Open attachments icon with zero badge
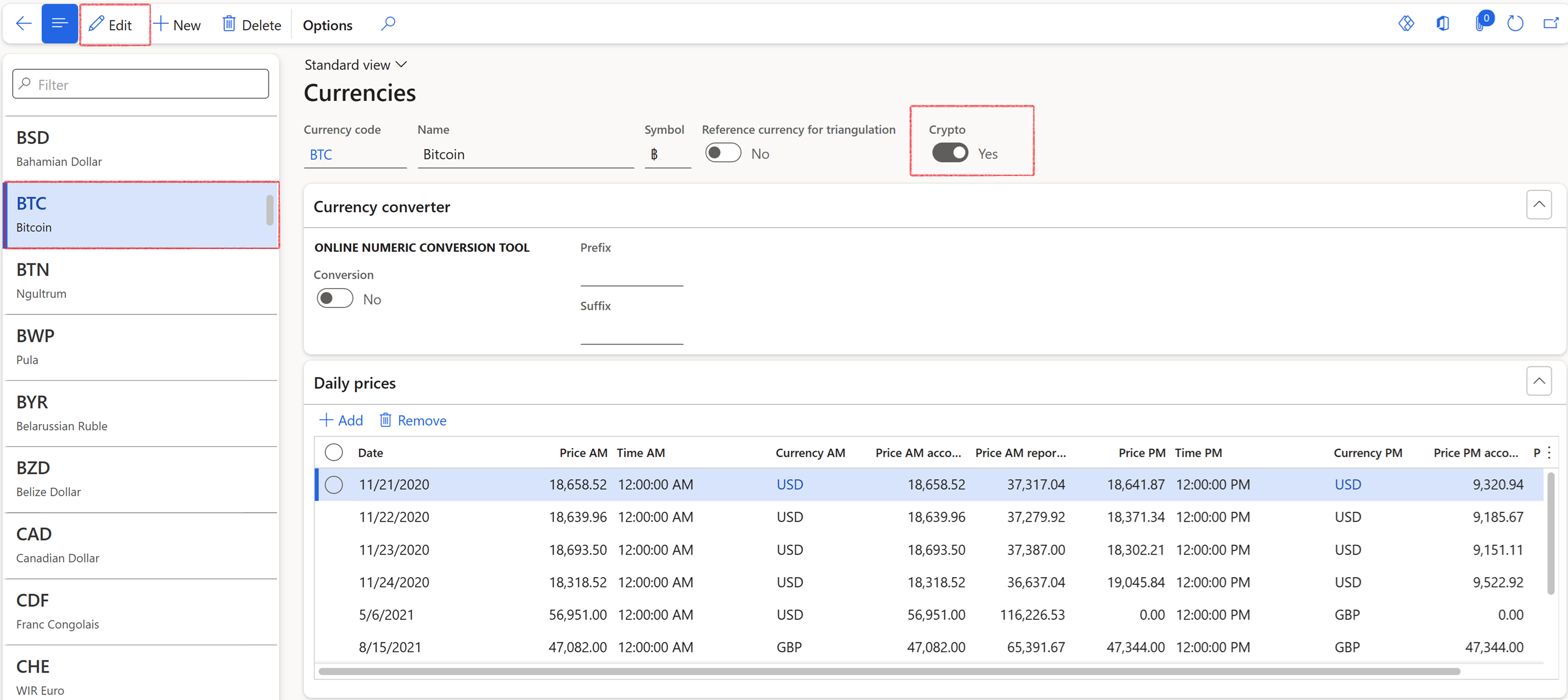The height and width of the screenshot is (700, 1568). click(1480, 24)
